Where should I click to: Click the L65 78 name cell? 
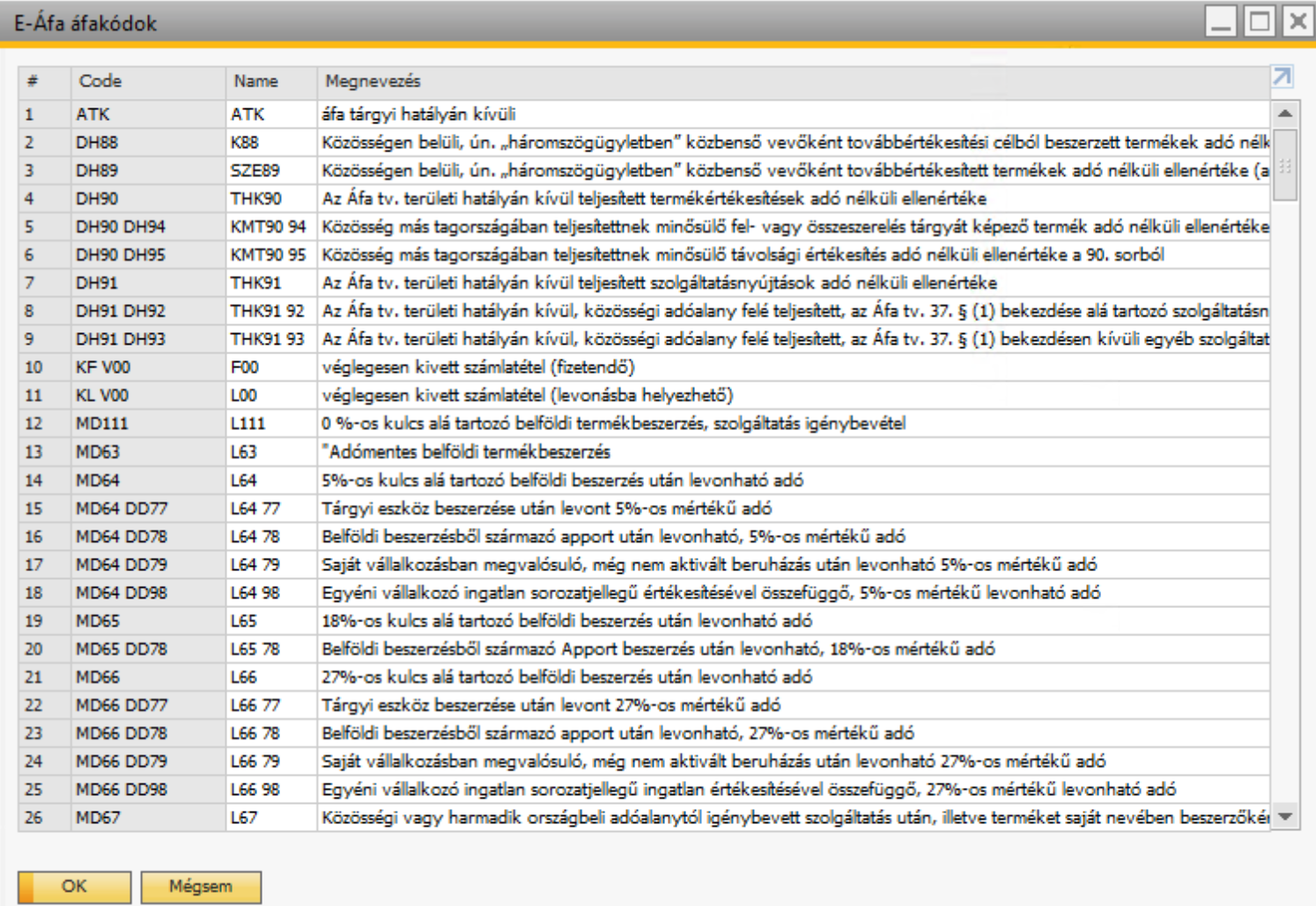[x=271, y=650]
